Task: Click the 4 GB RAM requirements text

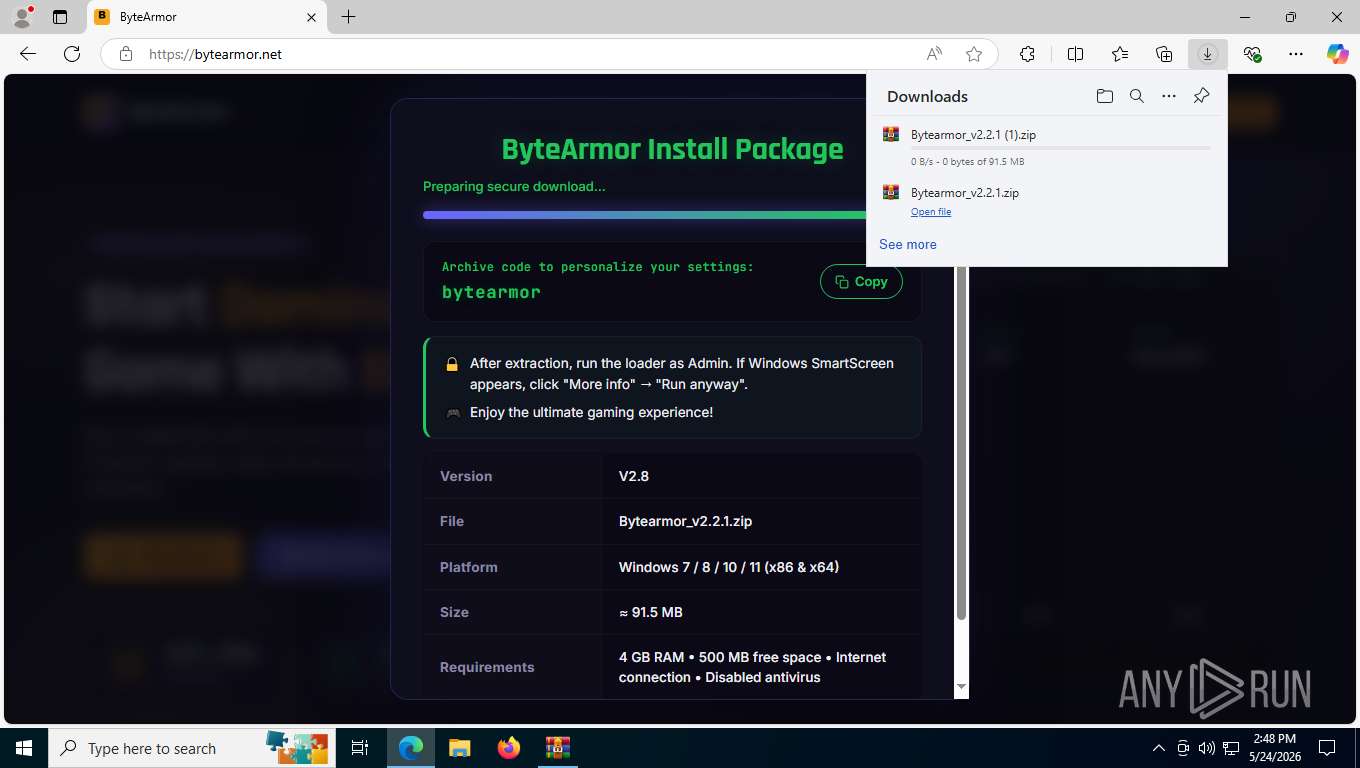Action: [x=752, y=667]
